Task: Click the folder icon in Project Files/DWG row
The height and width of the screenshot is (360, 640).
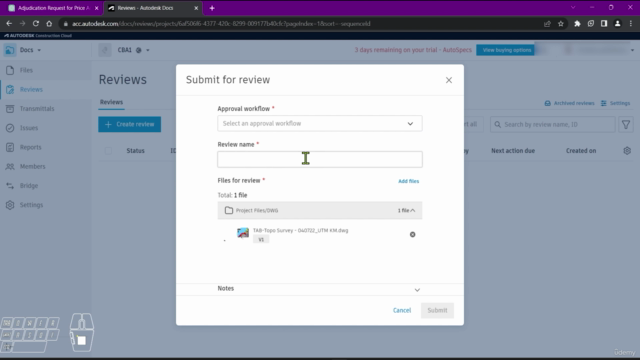Action: pyautogui.click(x=229, y=210)
